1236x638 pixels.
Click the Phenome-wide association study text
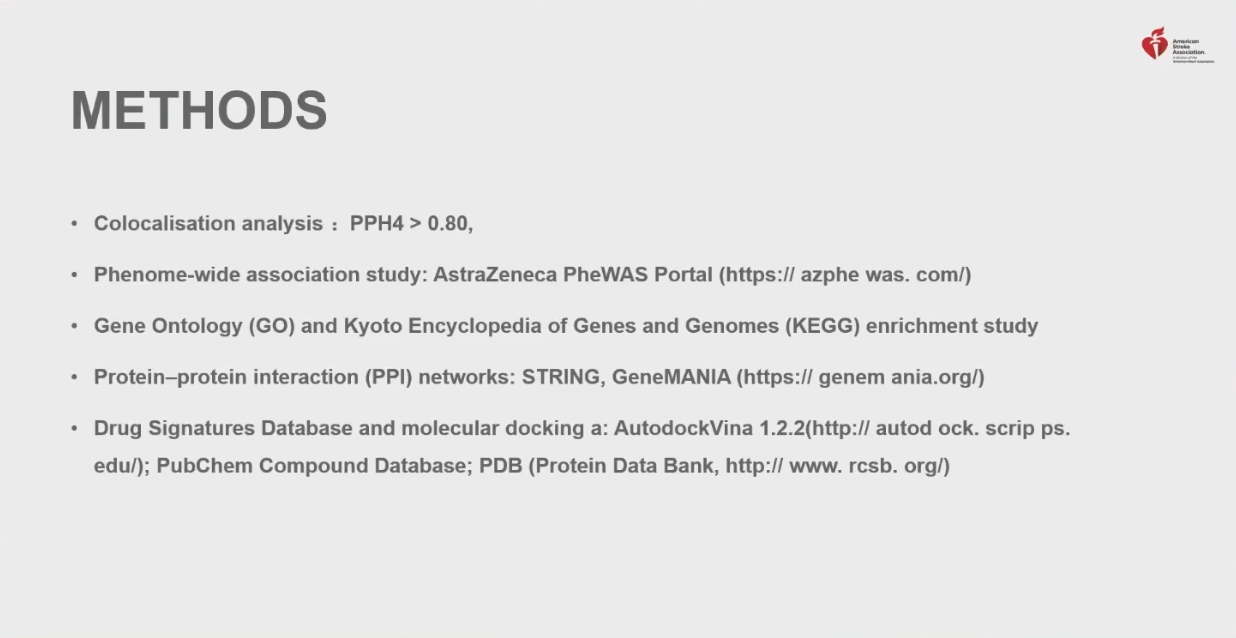pyautogui.click(x=260, y=274)
